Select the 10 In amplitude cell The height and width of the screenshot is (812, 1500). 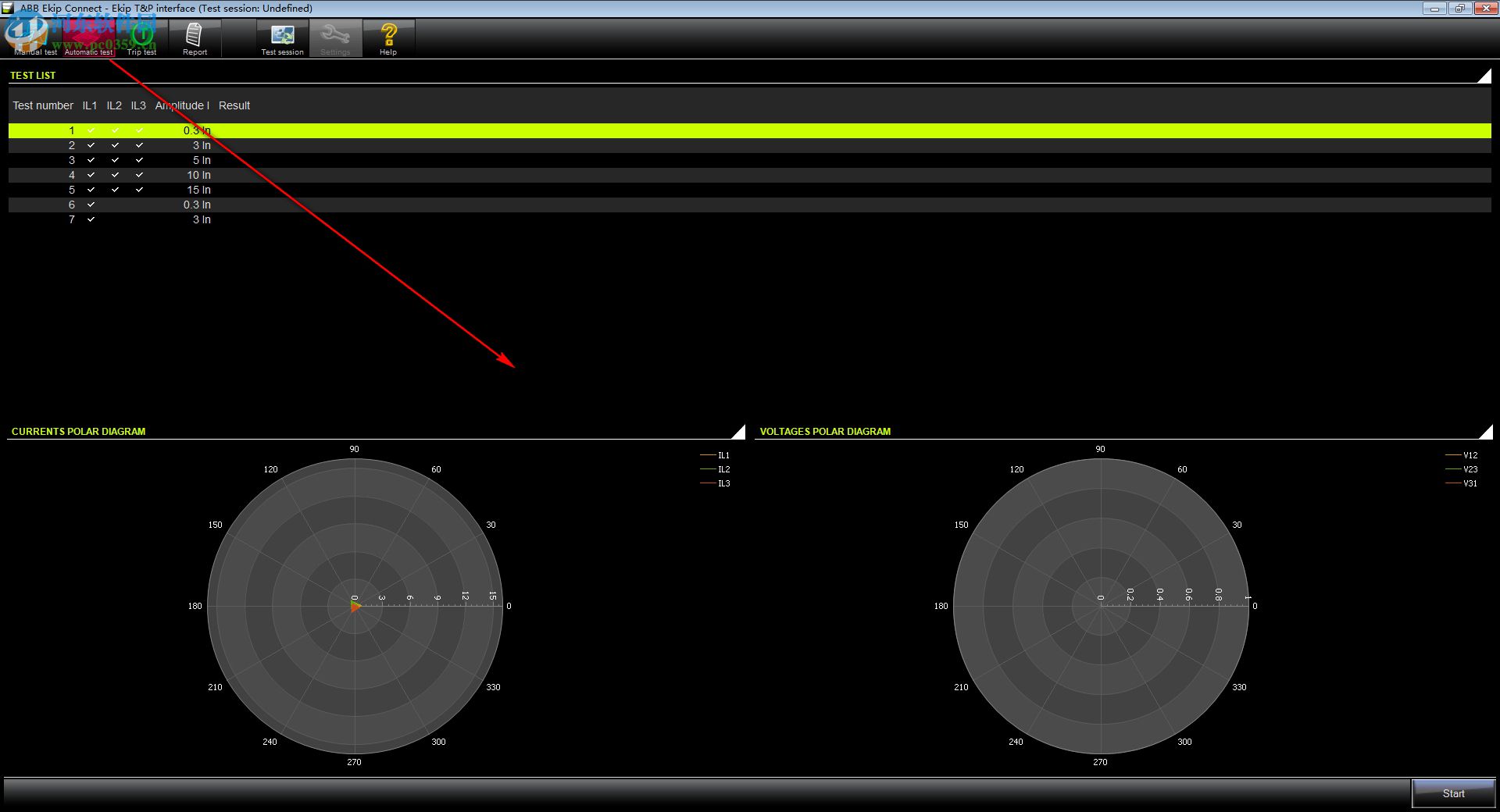pyautogui.click(x=198, y=175)
